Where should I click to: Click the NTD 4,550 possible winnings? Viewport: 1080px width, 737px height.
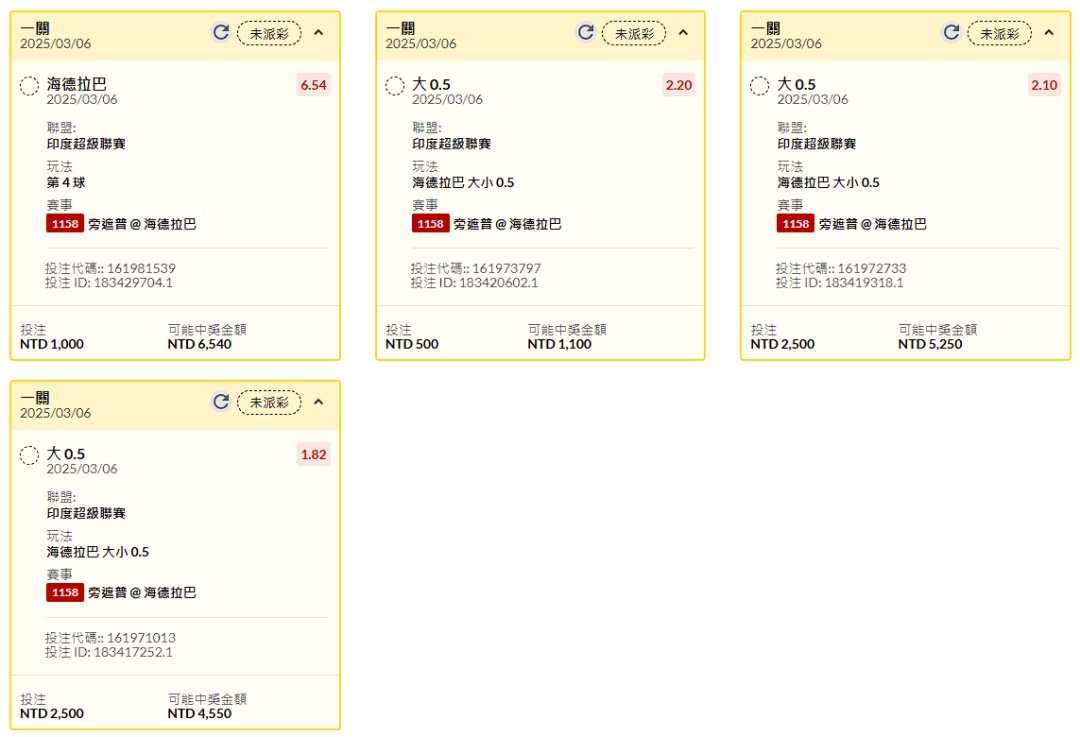pyautogui.click(x=200, y=713)
